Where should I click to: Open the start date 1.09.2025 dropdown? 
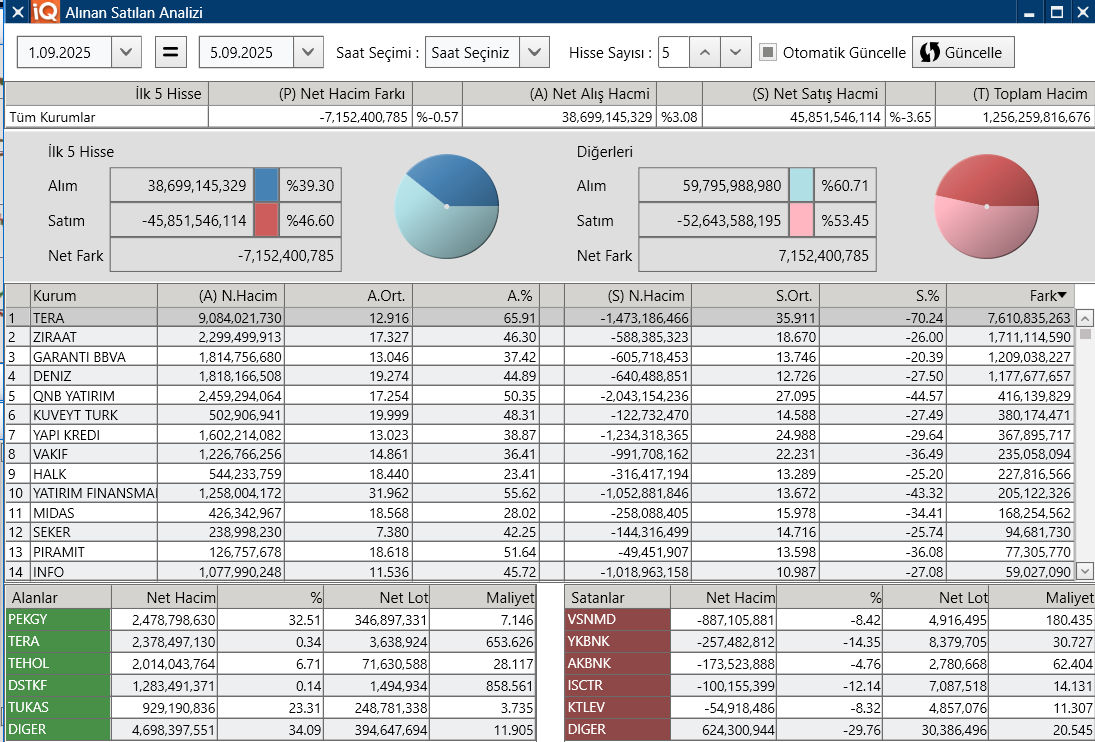(126, 52)
